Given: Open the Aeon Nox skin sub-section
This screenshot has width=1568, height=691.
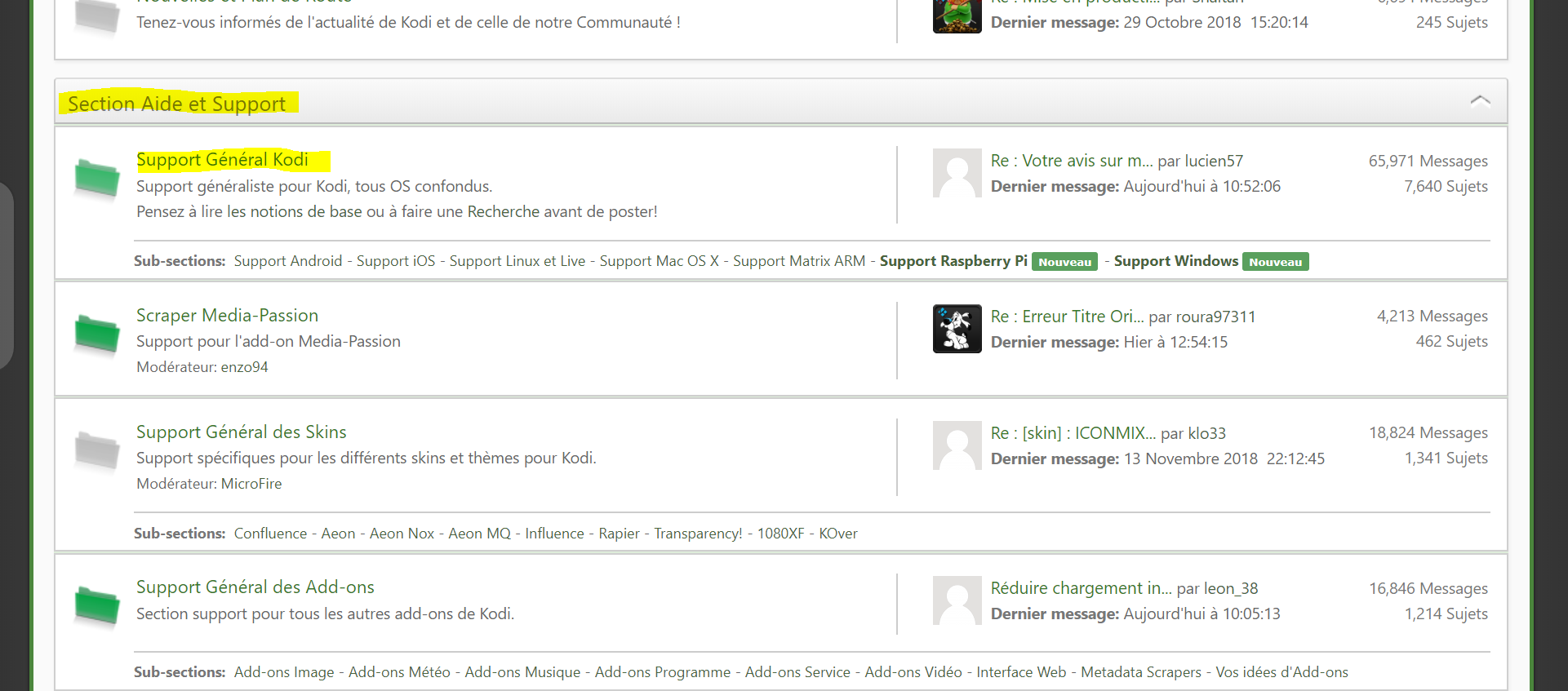Looking at the screenshot, I should (402, 534).
